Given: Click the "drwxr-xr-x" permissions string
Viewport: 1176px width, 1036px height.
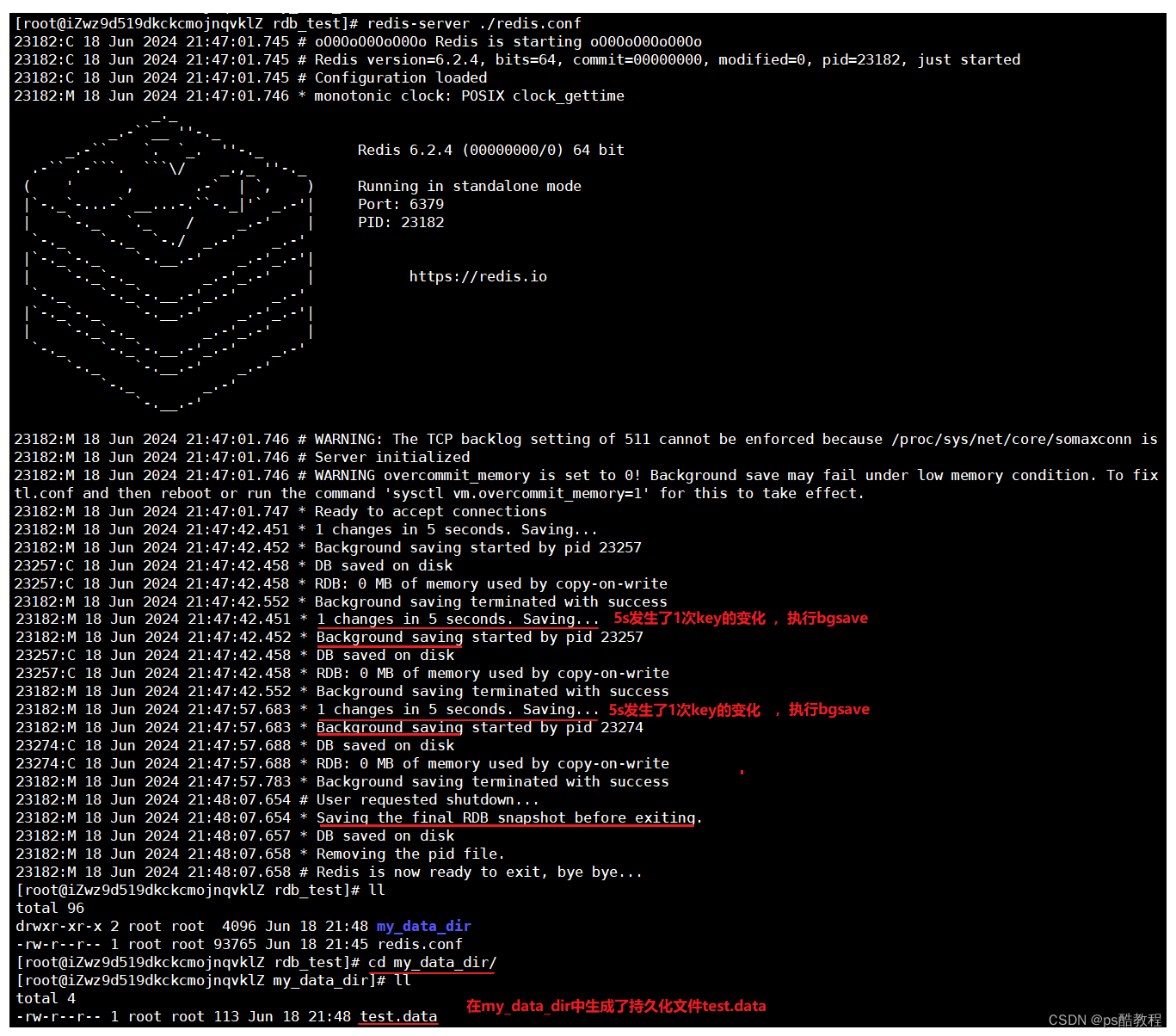Looking at the screenshot, I should coord(58,926).
